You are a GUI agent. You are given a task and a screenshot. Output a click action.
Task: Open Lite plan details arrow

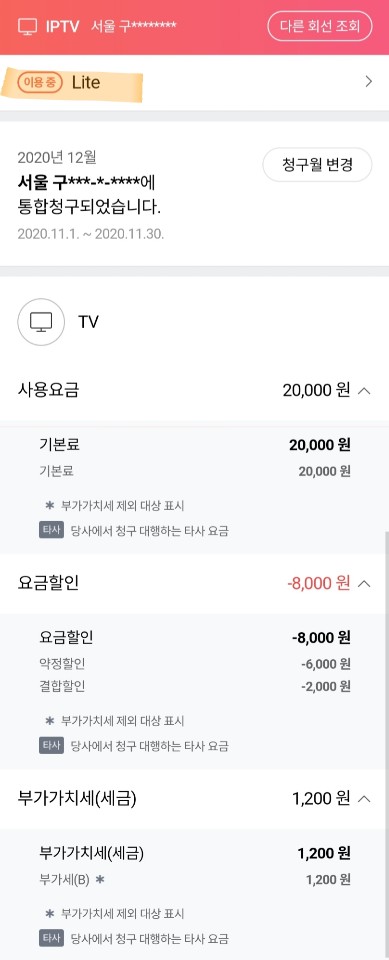click(x=368, y=81)
